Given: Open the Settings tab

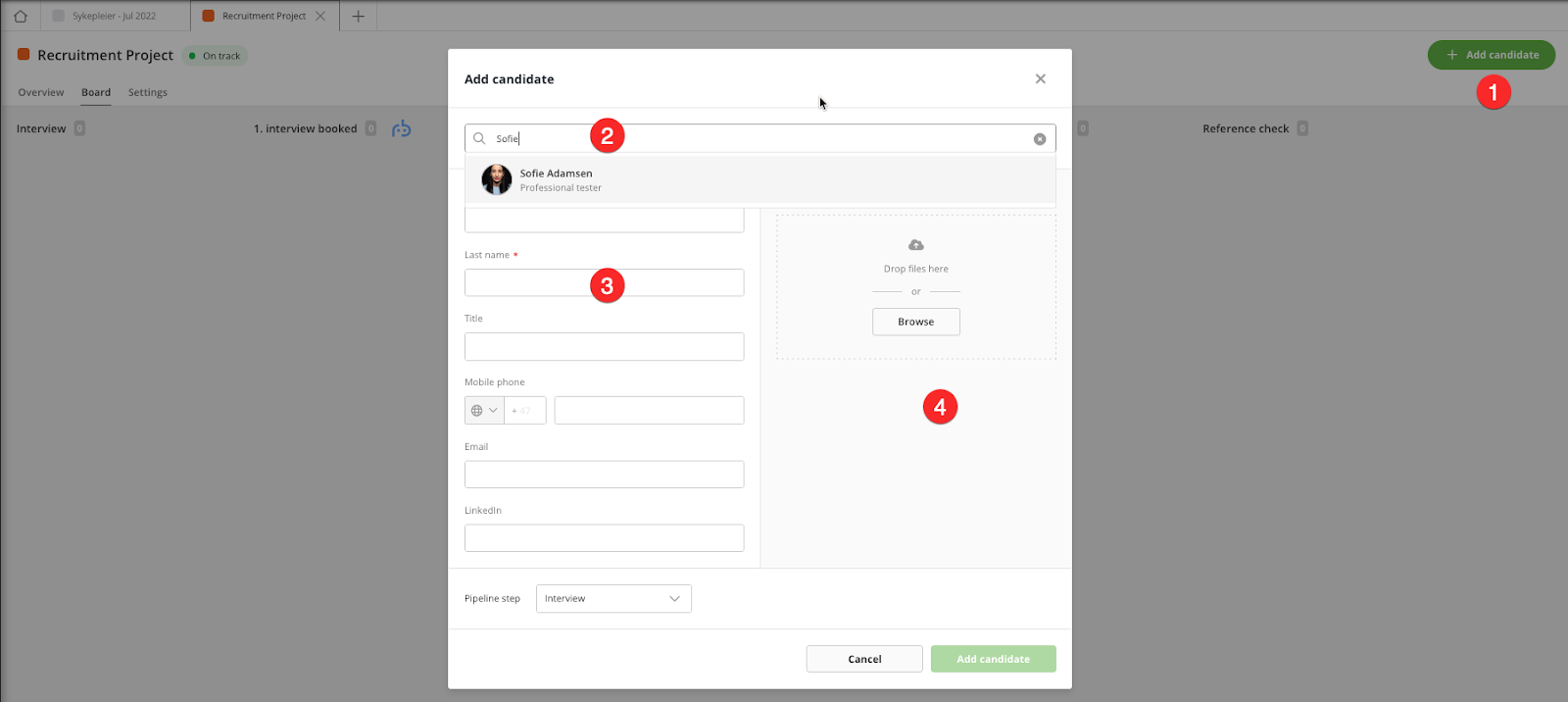Looking at the screenshot, I should [x=147, y=92].
